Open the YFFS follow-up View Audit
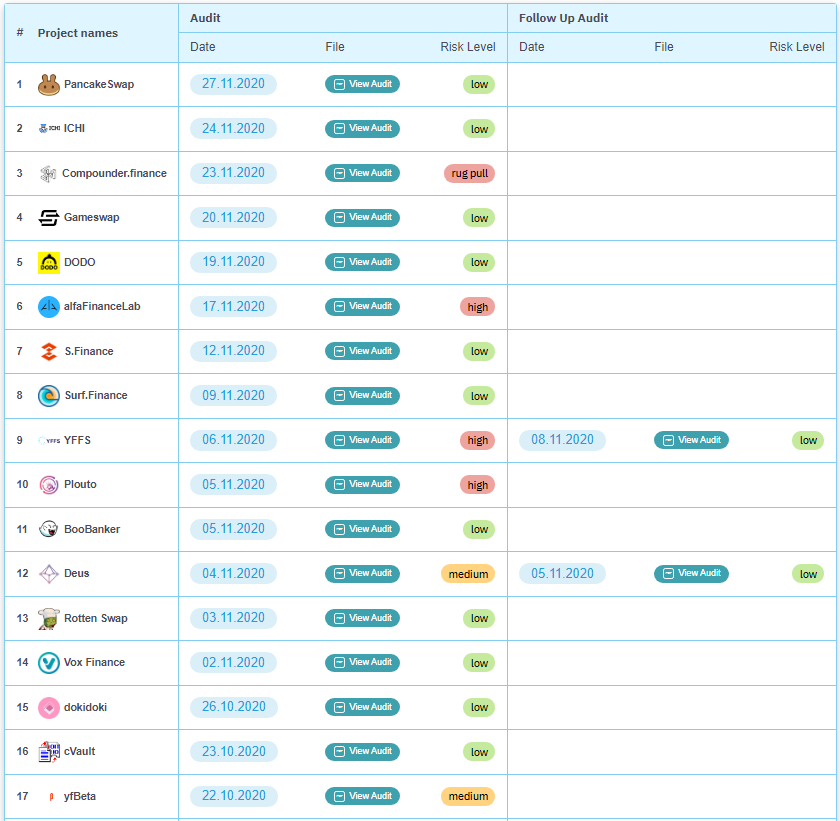The width and height of the screenshot is (840, 821). coord(691,440)
